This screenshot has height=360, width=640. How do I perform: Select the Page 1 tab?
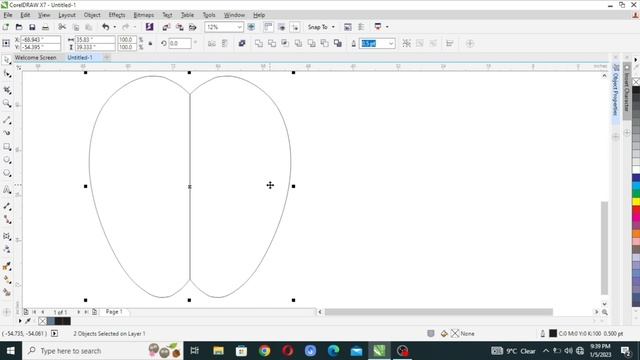click(x=114, y=312)
